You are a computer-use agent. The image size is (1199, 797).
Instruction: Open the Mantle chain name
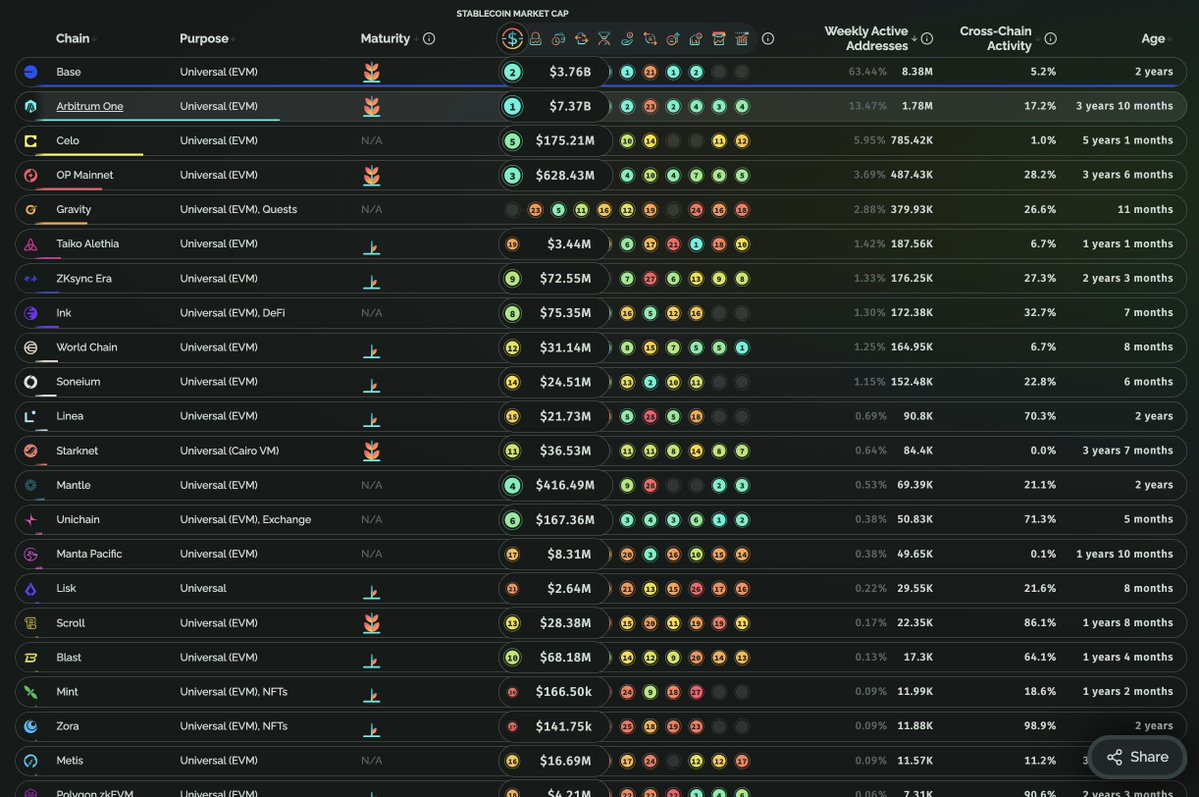[73, 485]
